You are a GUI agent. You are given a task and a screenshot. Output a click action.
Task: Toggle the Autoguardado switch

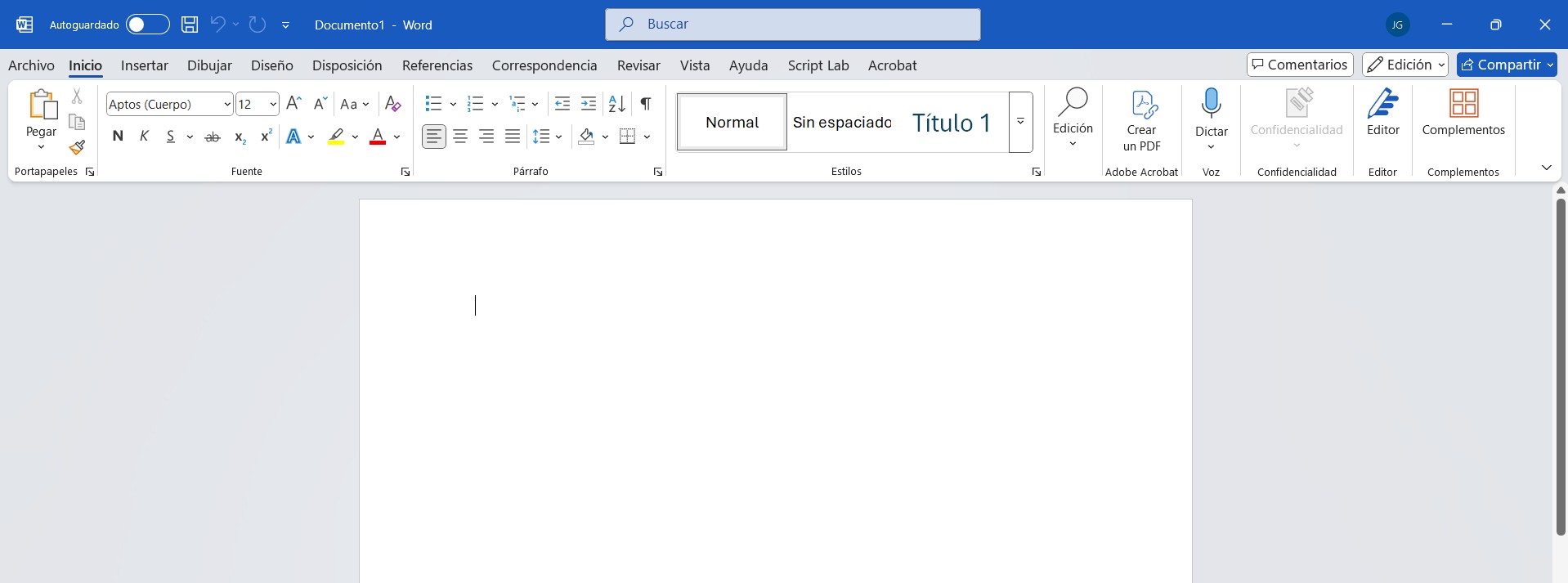[147, 25]
